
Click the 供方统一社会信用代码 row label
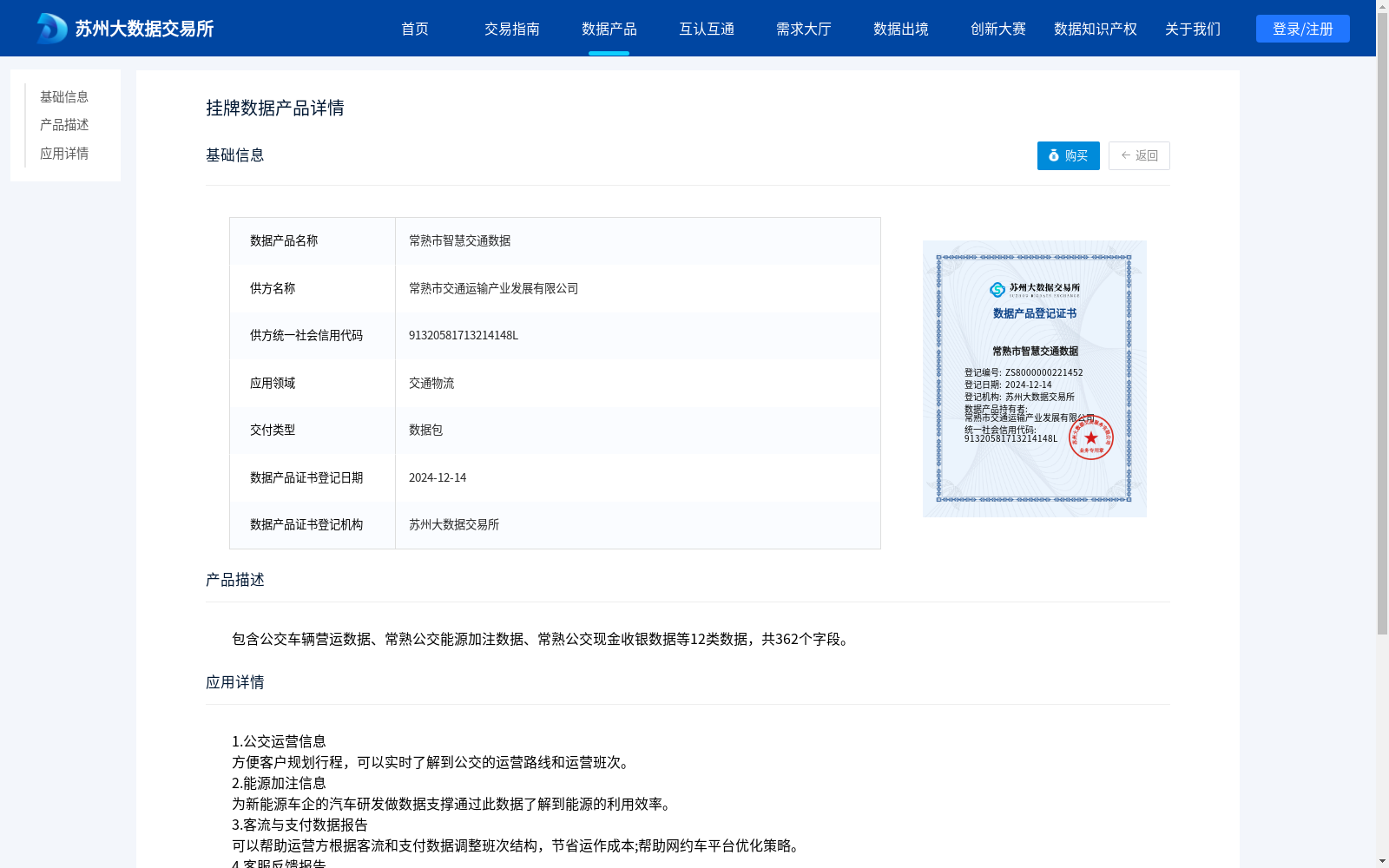coord(306,335)
